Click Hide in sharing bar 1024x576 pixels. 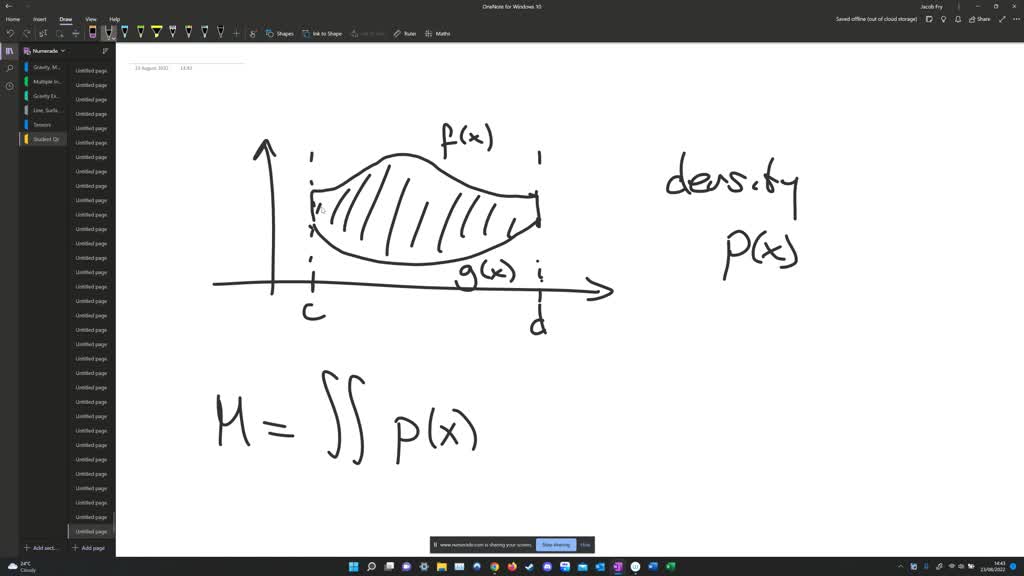(x=585, y=545)
